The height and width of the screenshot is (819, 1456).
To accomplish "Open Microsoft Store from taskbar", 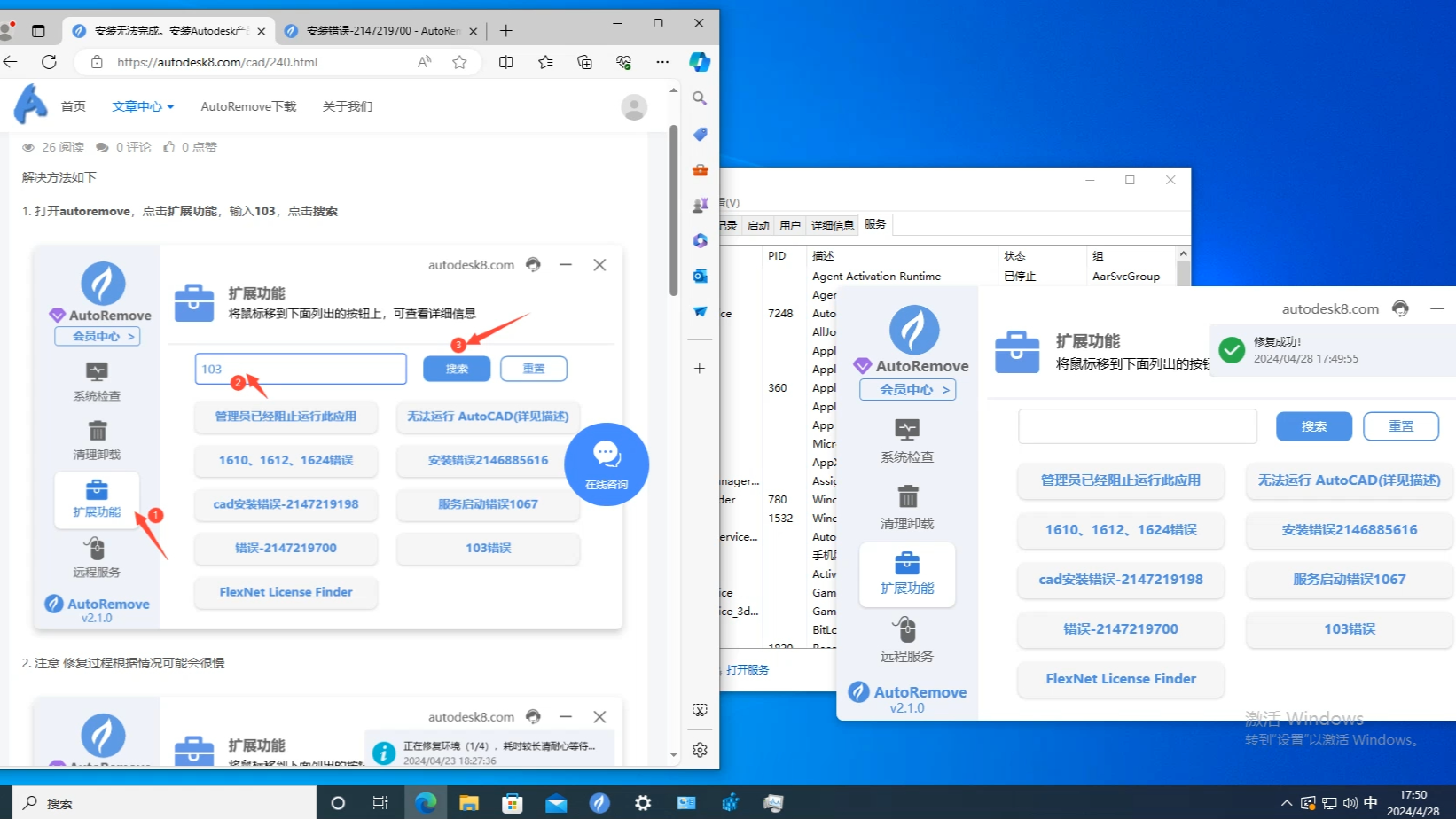I will [513, 803].
